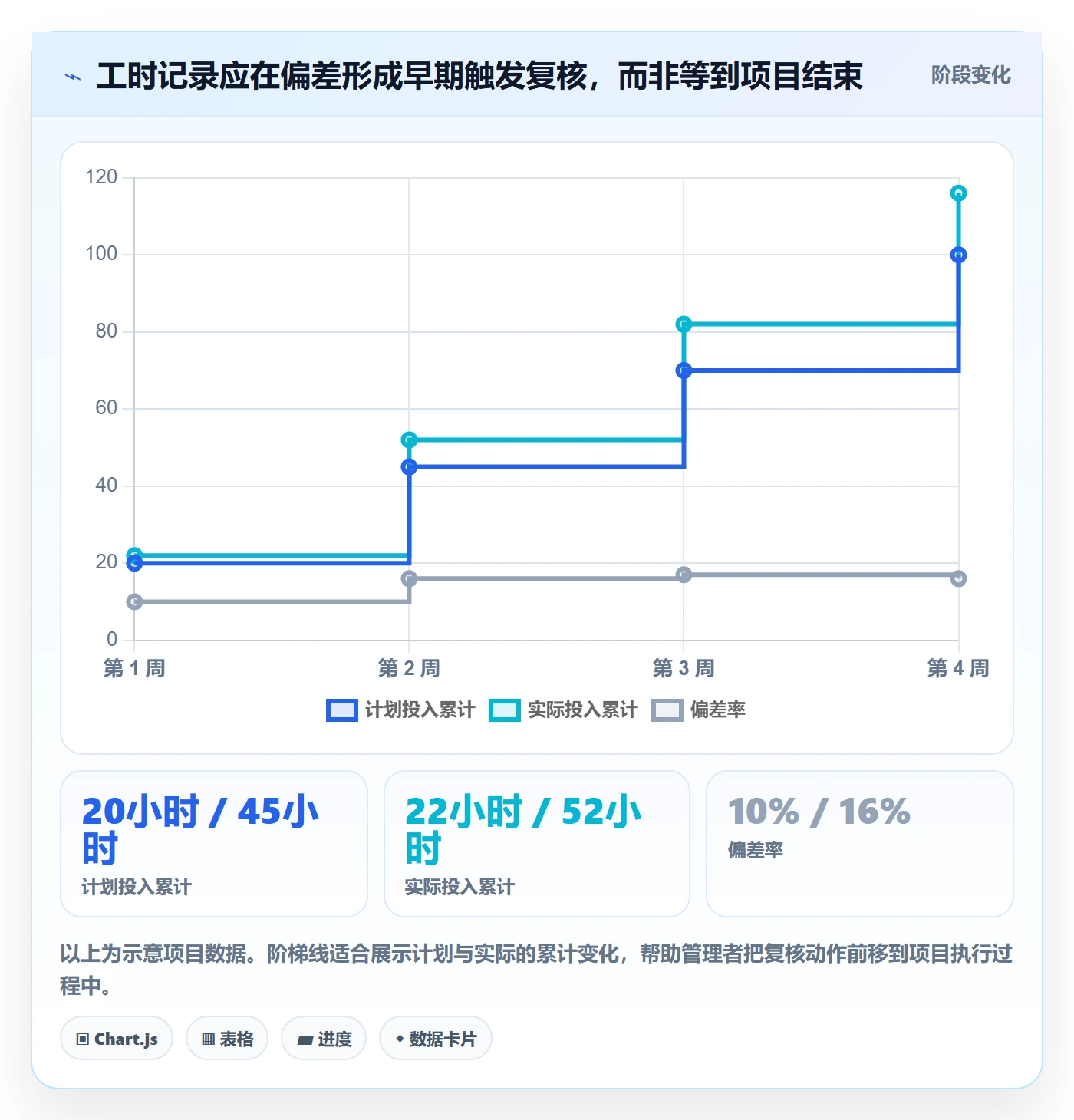Click the 第 1 周 deviation-rate gray point
The width and height of the screenshot is (1074, 1120).
(x=134, y=601)
